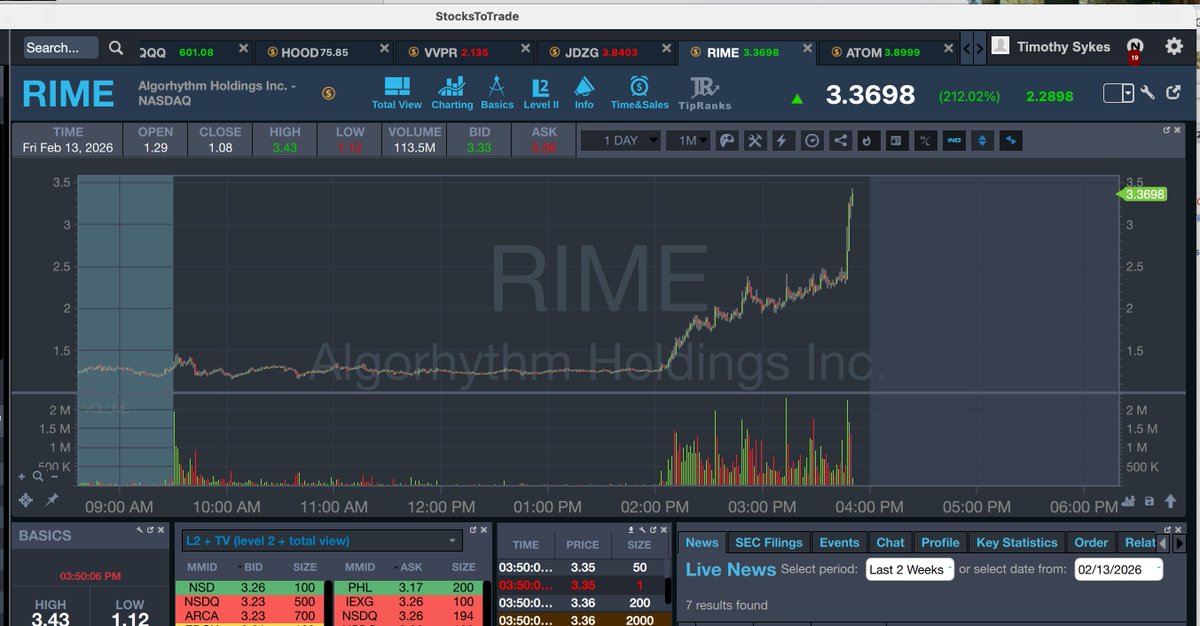This screenshot has height=626, width=1200.
Task: Click the blue left-right arrows chart icon
Action: (1011, 141)
